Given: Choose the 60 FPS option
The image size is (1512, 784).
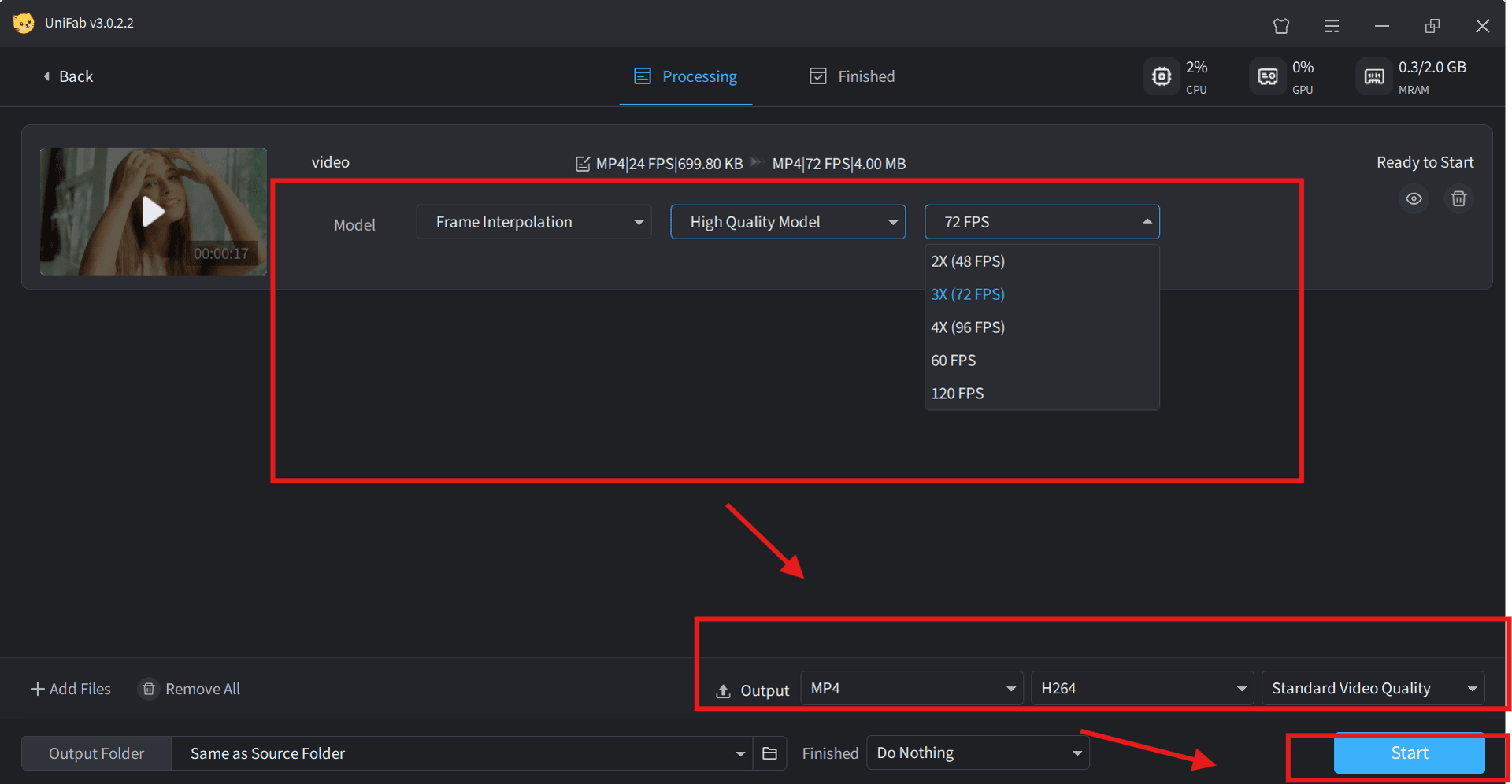Looking at the screenshot, I should [1042, 361].
